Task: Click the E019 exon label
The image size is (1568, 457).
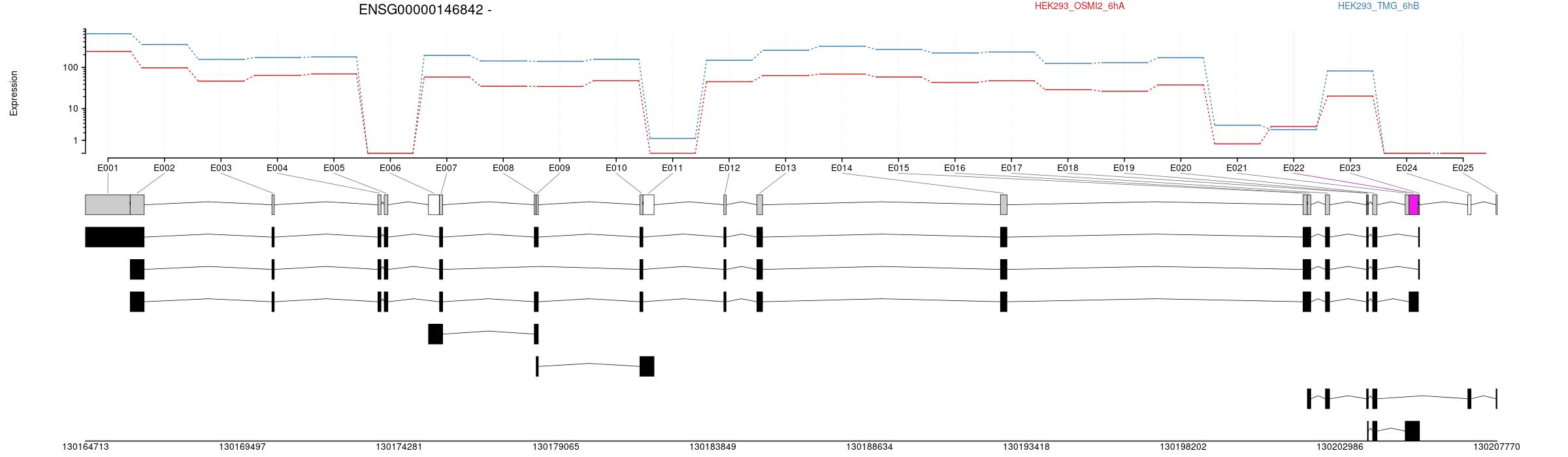Action: [x=1124, y=168]
